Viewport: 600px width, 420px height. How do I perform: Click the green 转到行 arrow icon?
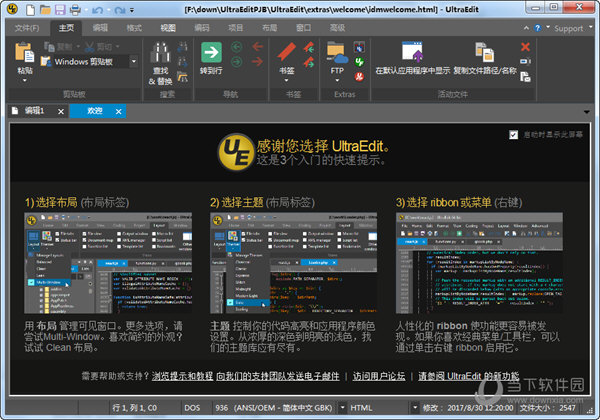(x=211, y=52)
